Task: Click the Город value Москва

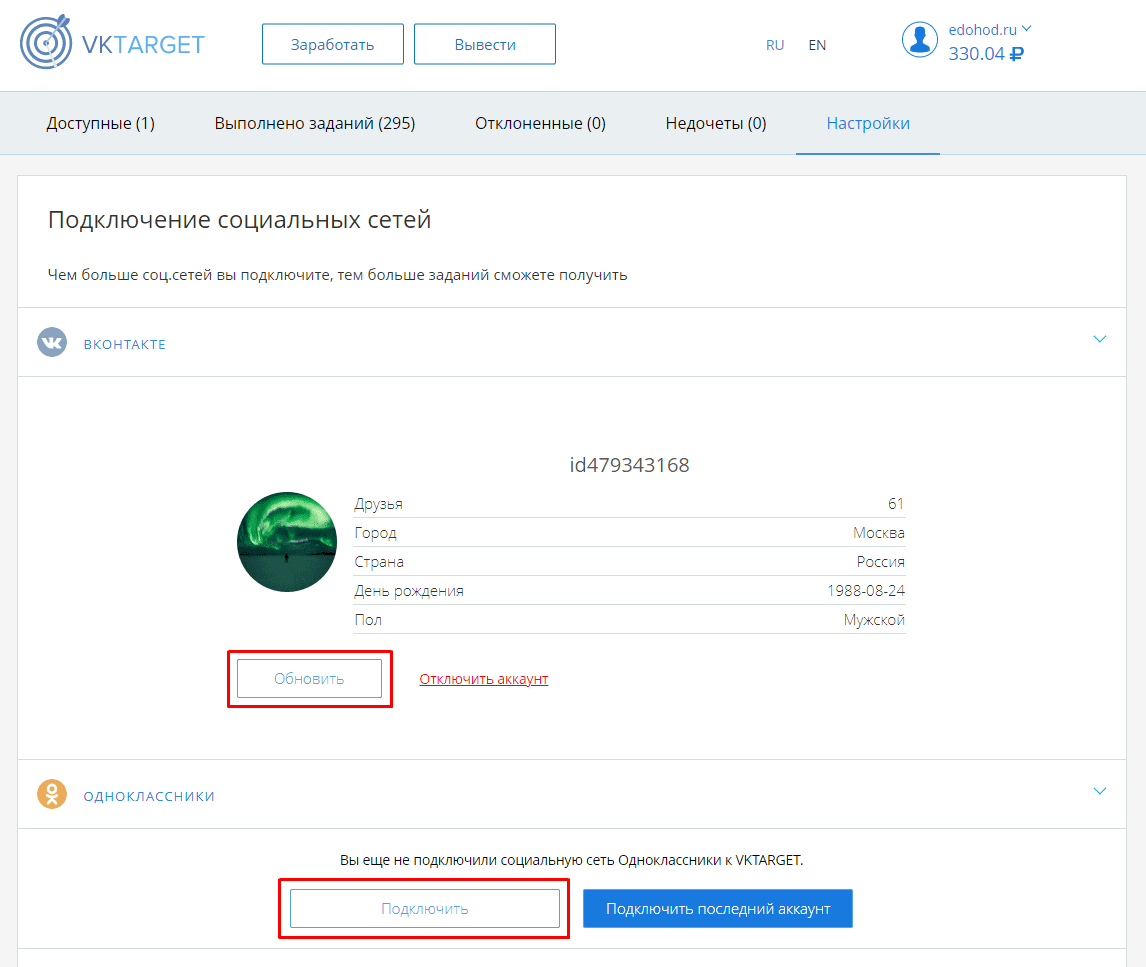Action: [x=879, y=533]
